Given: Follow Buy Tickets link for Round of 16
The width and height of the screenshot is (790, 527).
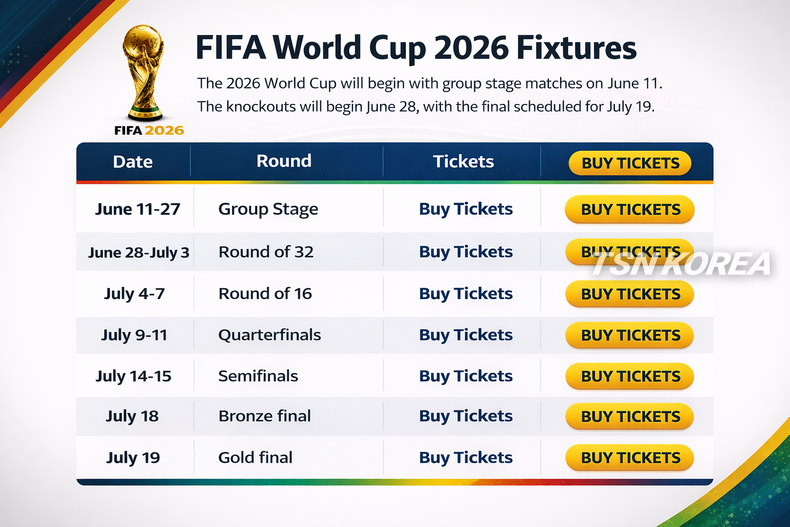Looking at the screenshot, I should pyautogui.click(x=465, y=294).
